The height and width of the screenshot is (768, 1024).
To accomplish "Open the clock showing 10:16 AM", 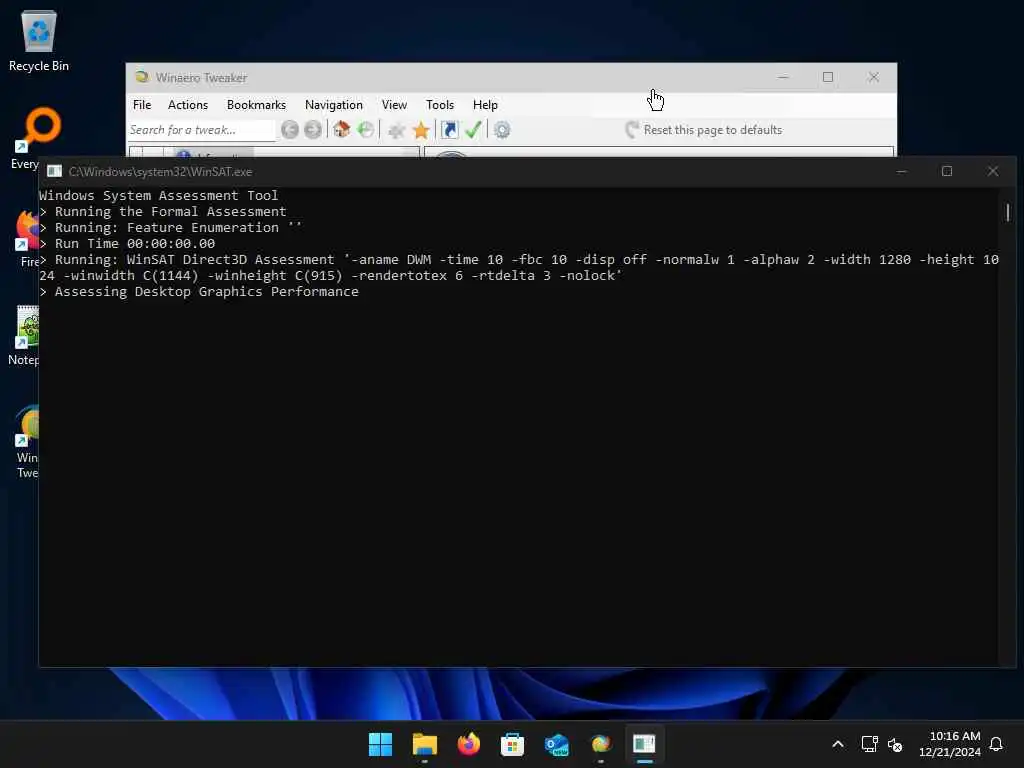I will 950,744.
